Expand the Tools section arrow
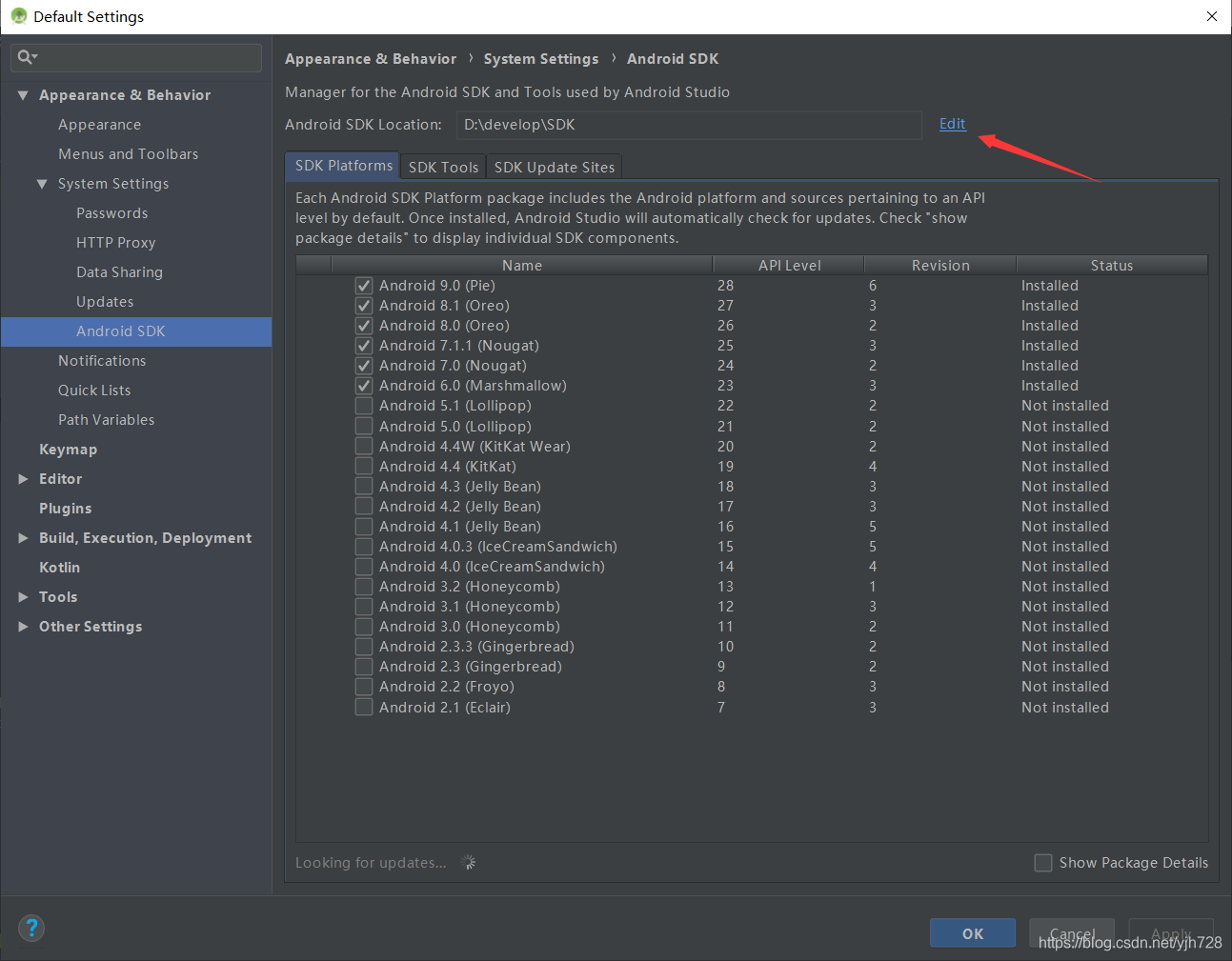The image size is (1232, 961). [x=23, y=597]
